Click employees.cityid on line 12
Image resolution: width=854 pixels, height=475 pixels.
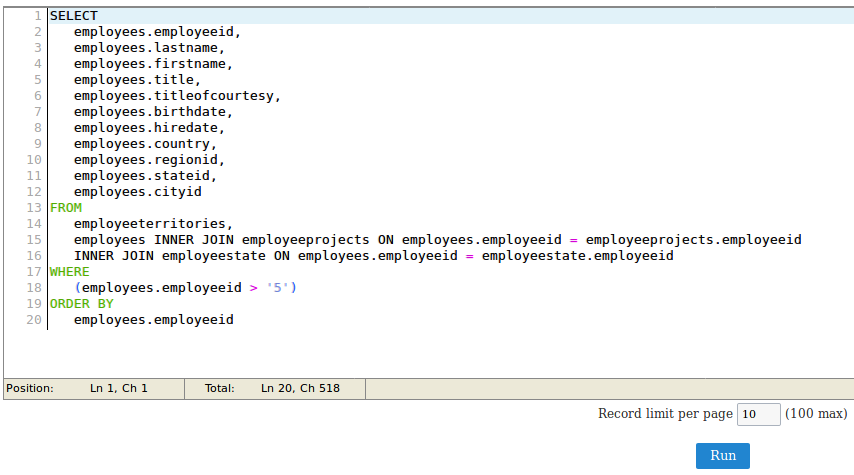pos(137,192)
